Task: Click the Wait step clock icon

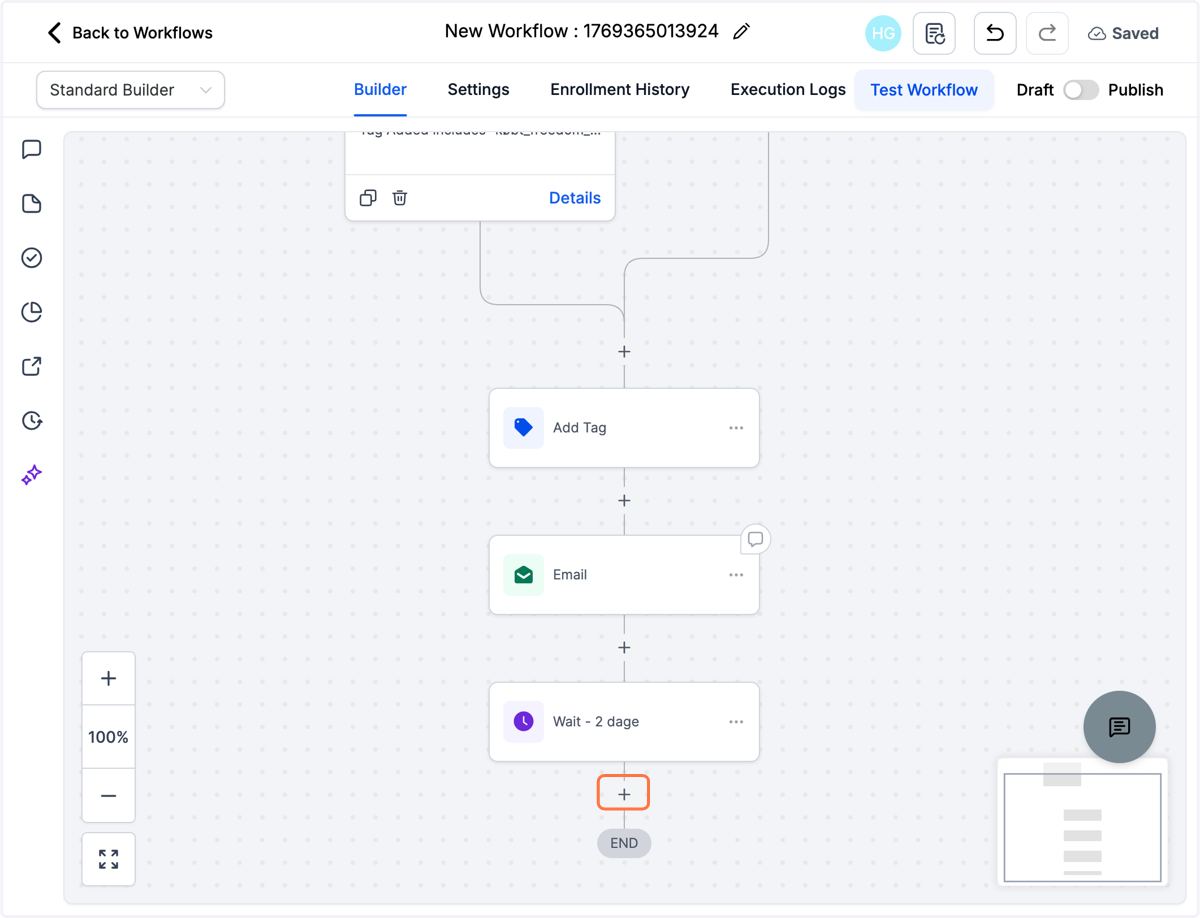Action: tap(523, 722)
